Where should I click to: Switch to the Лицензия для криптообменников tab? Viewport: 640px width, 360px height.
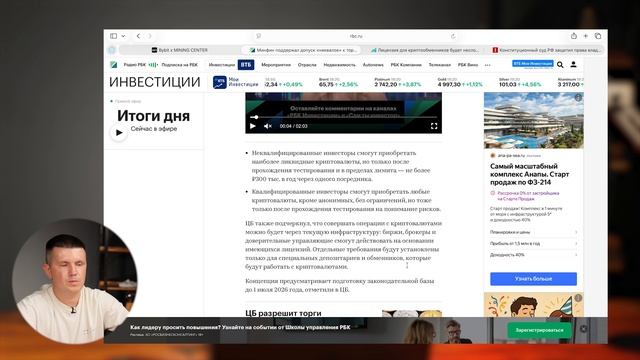click(x=424, y=50)
